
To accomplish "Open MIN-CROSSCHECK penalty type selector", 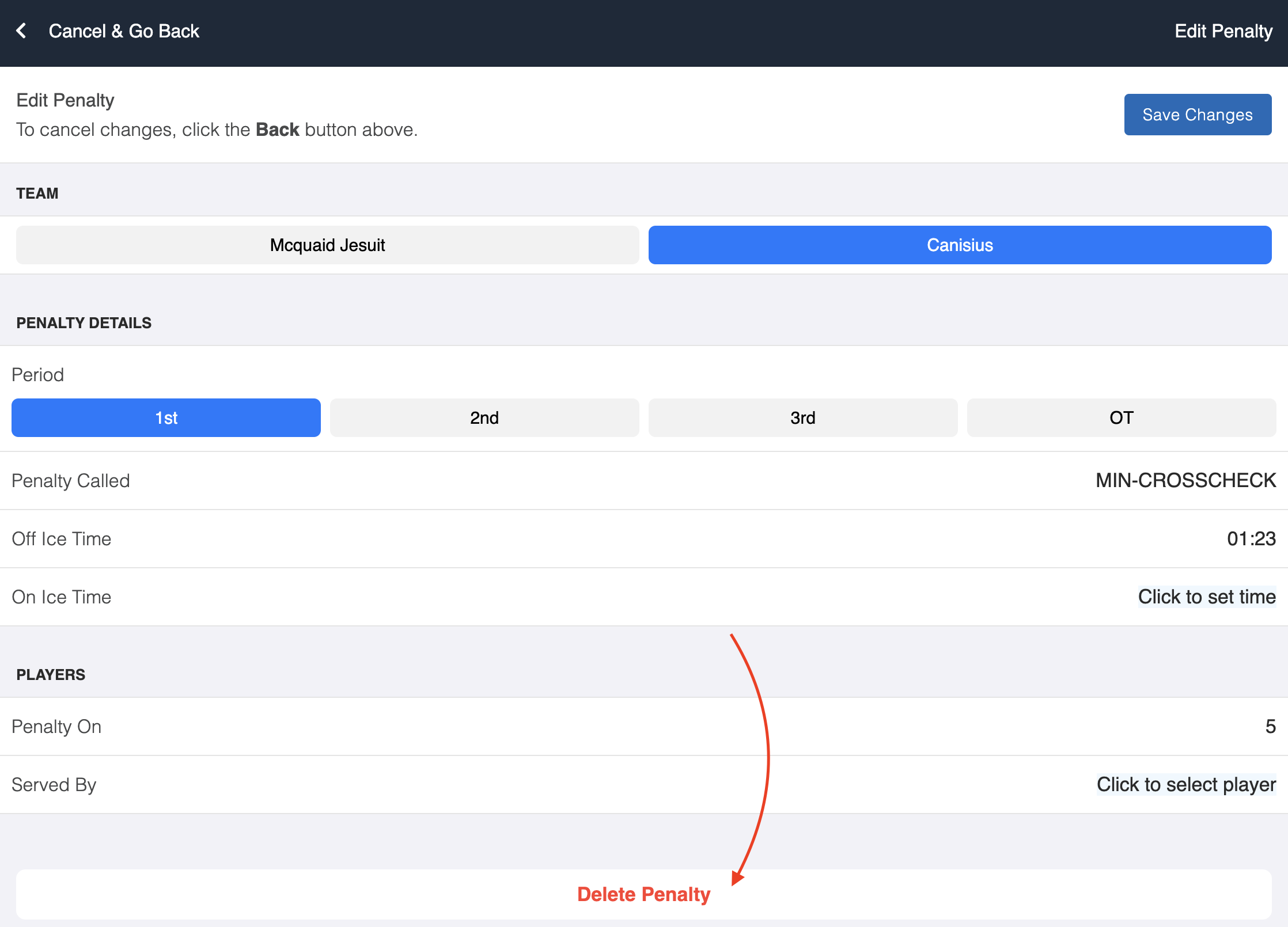I will (x=1185, y=481).
